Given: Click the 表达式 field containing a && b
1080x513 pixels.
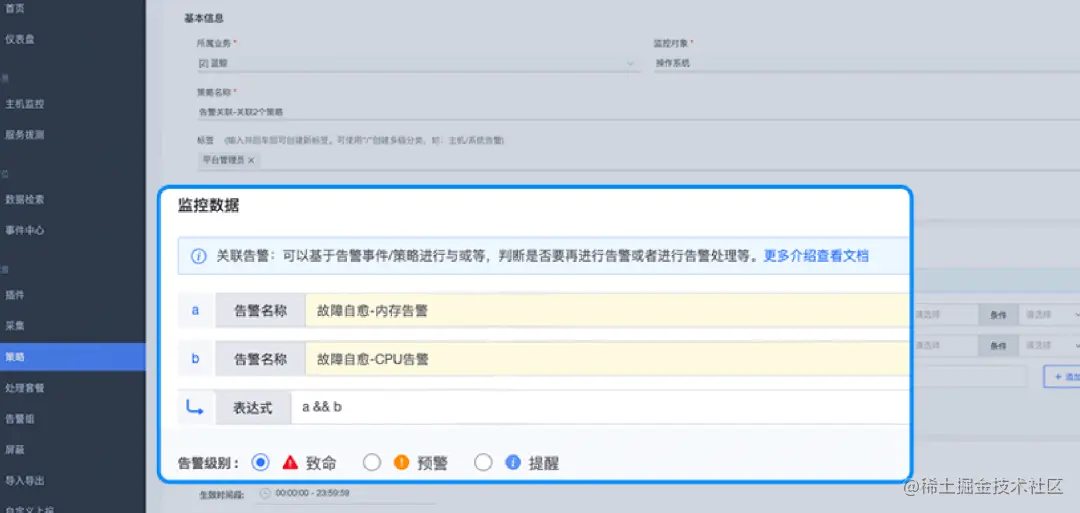Looking at the screenshot, I should [600, 407].
